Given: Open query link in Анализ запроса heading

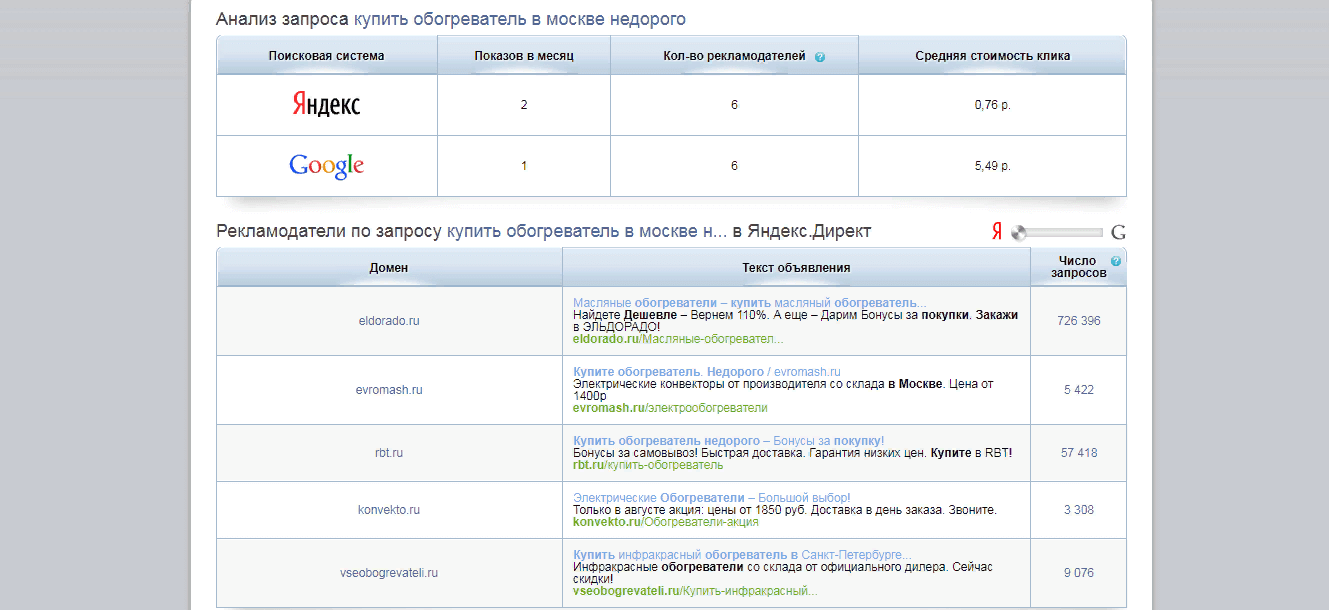Looking at the screenshot, I should (519, 19).
